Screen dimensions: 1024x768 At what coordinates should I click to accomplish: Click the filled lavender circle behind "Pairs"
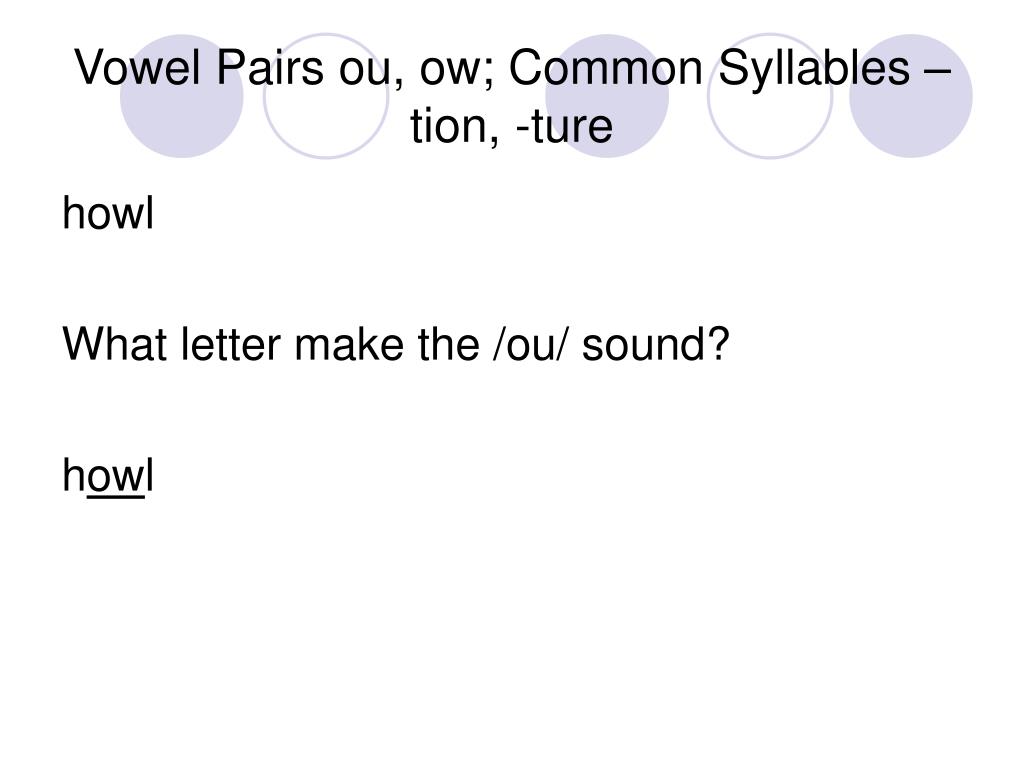point(182,96)
